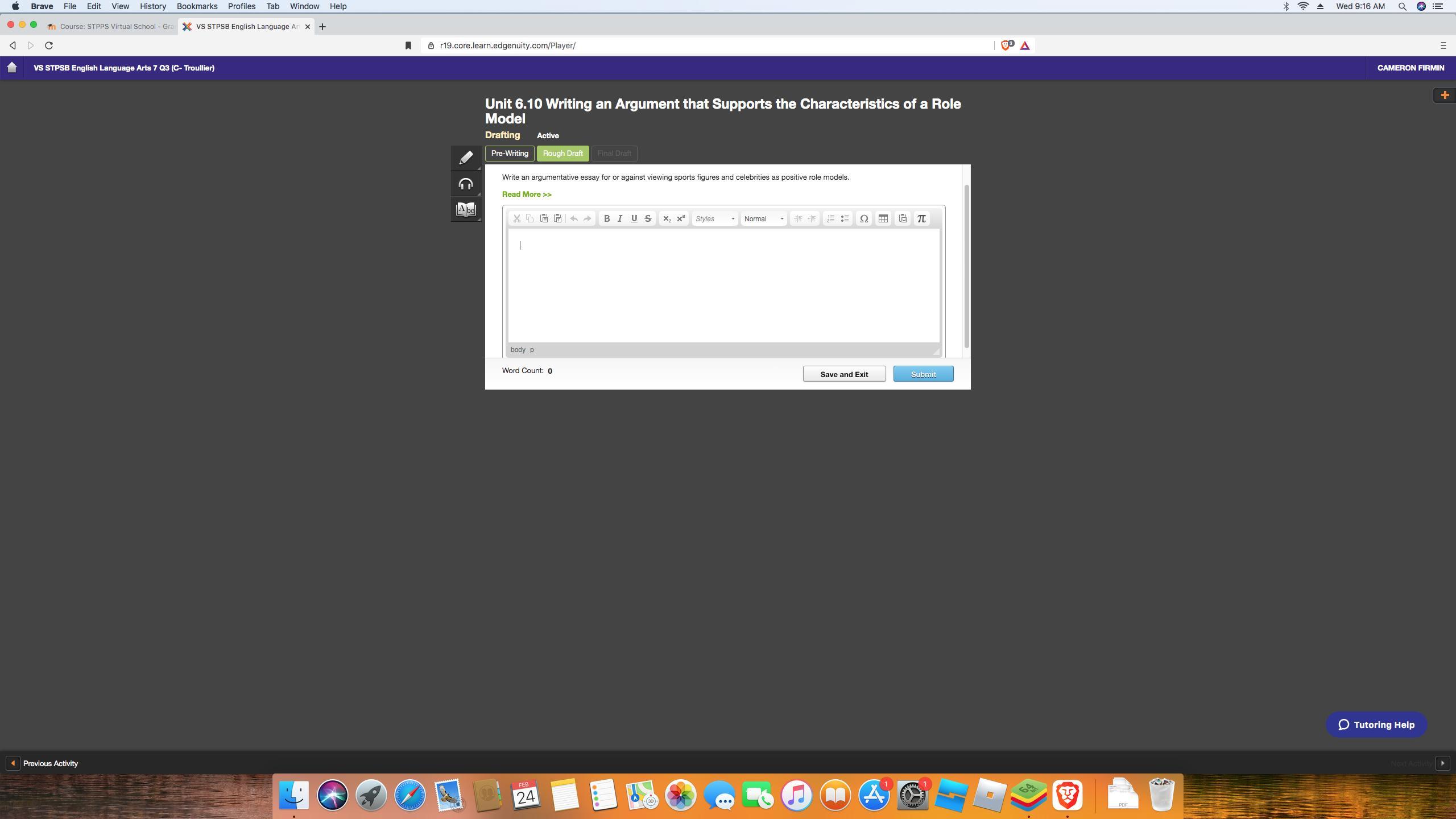Expand the orange plus panel at right
Viewport: 1456px width, 819px height.
point(1444,95)
